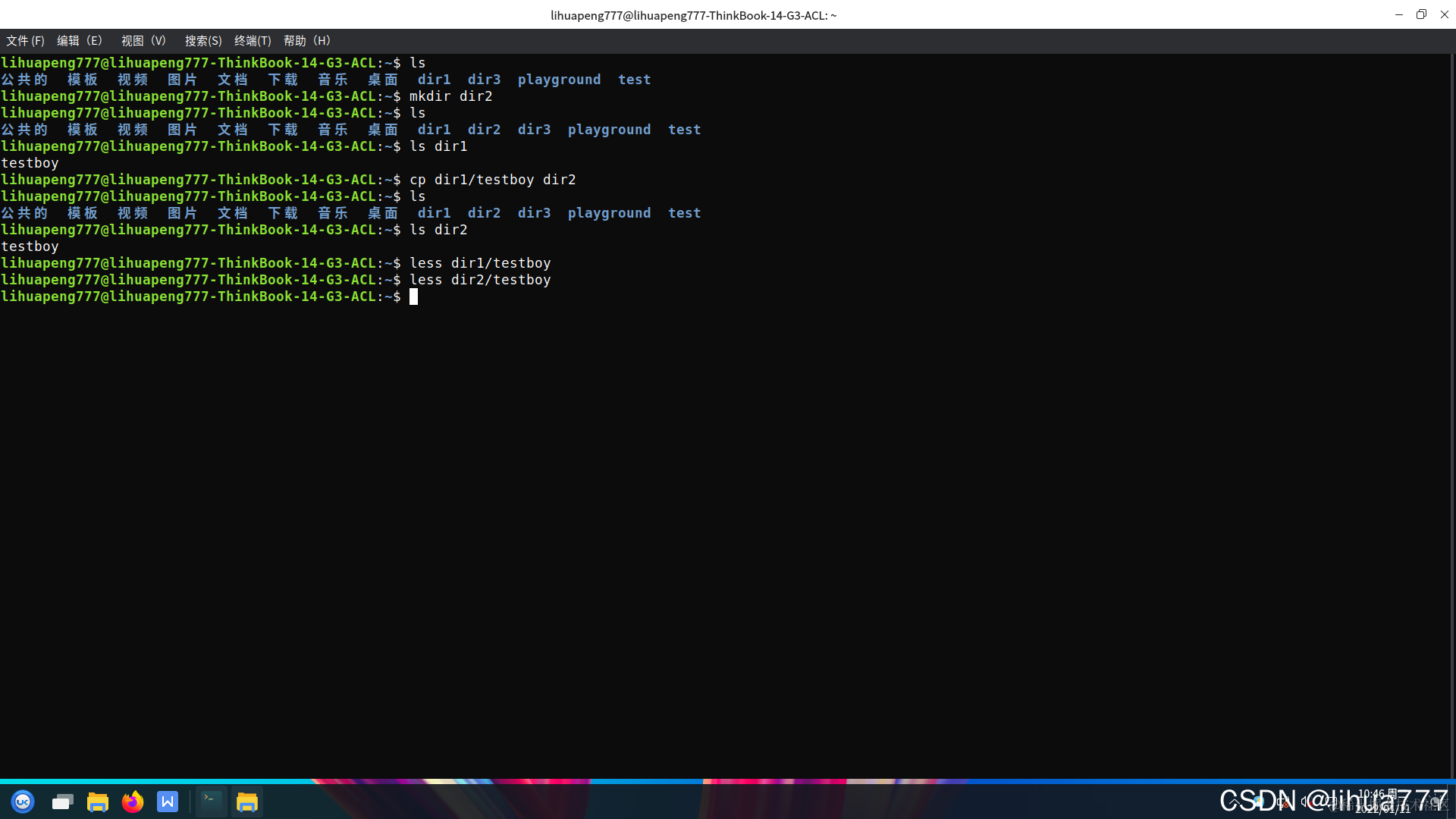
Task: Open the 帮助(H) menu
Action: (307, 41)
